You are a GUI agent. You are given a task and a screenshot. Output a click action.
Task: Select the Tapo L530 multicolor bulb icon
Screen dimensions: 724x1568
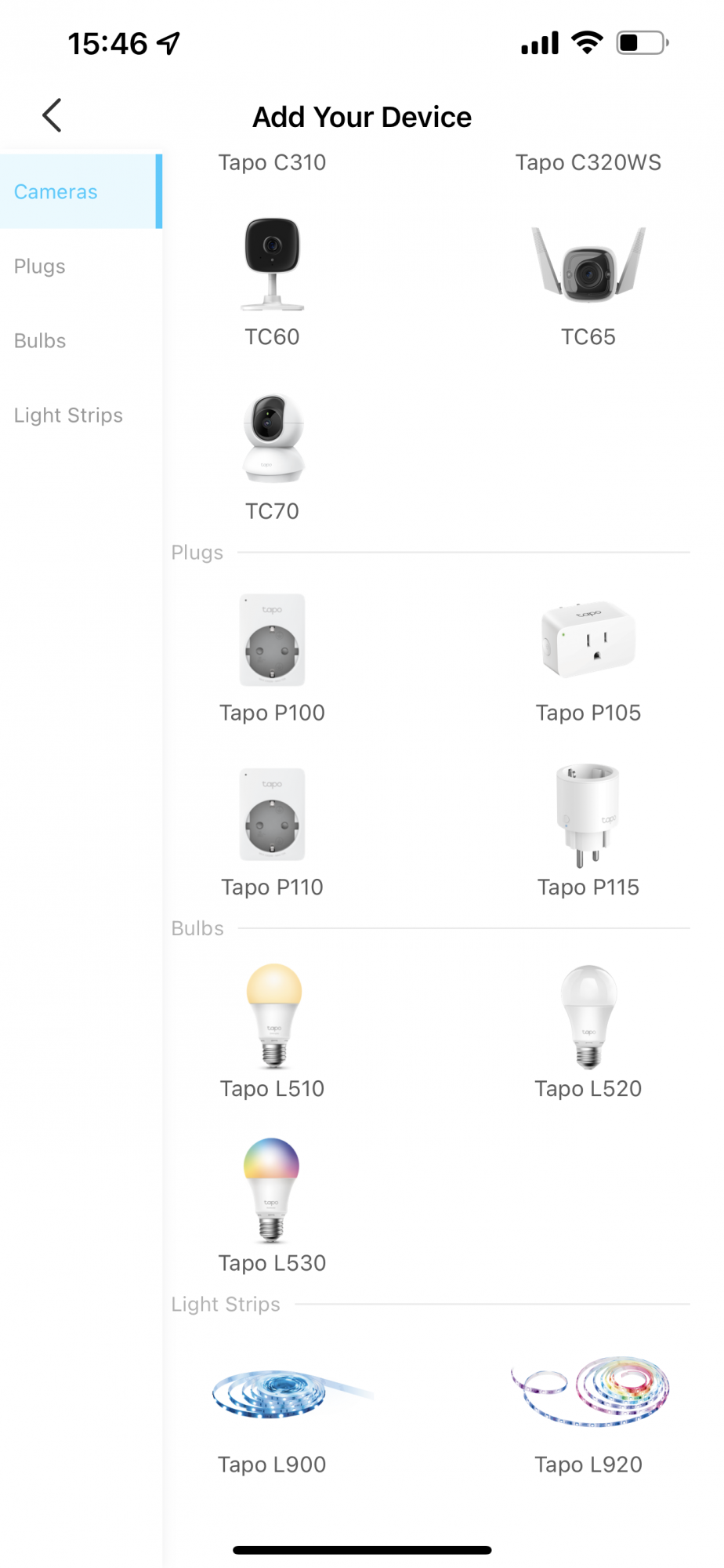271,1190
